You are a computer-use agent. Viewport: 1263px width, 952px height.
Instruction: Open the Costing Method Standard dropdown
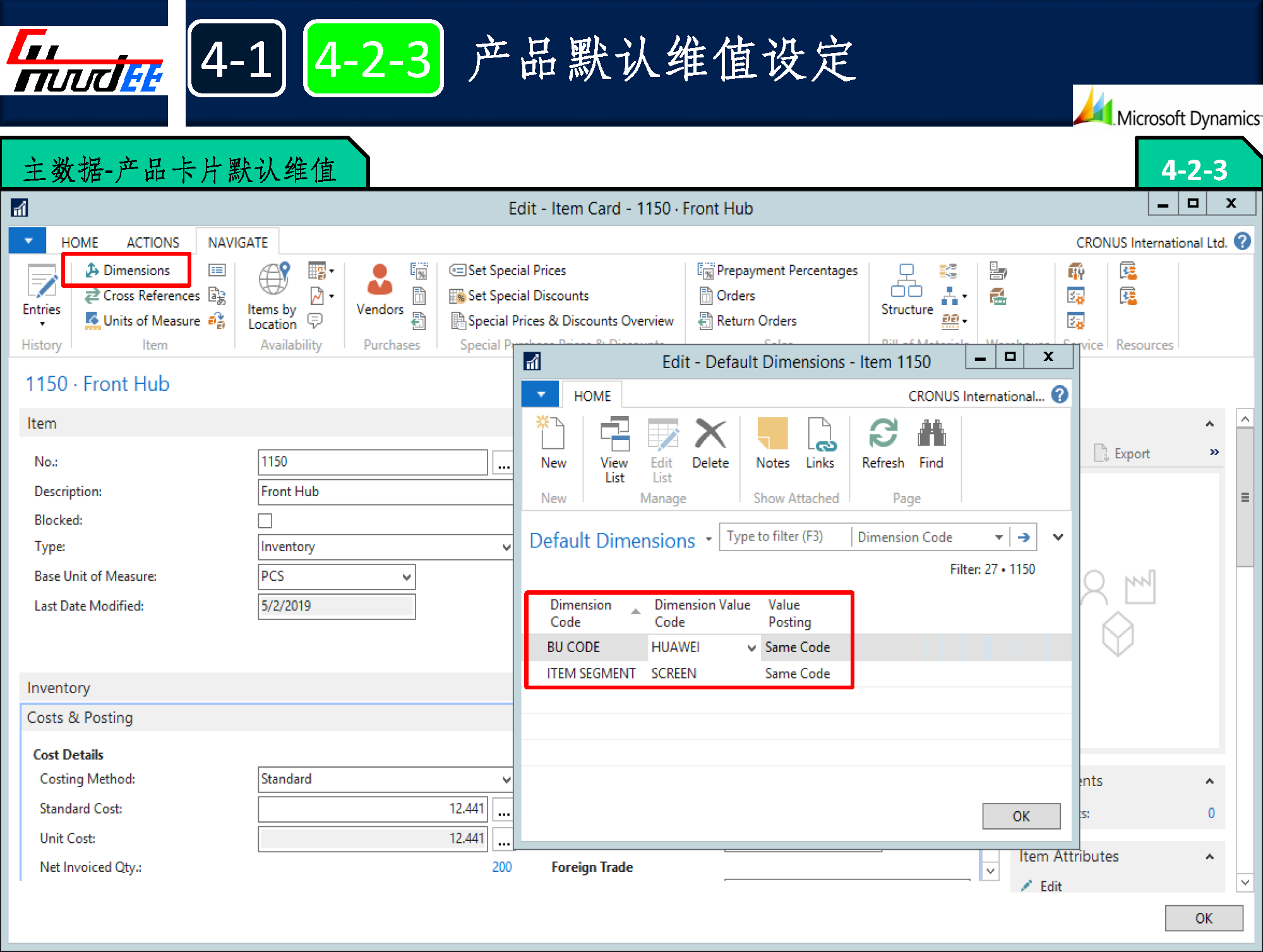point(506,780)
